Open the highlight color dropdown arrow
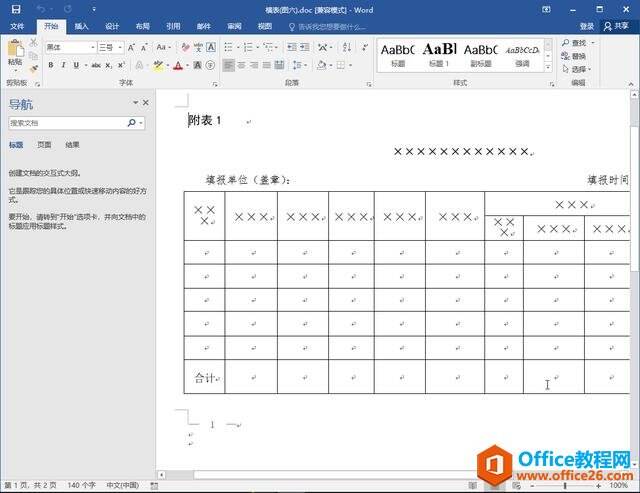 click(168, 65)
